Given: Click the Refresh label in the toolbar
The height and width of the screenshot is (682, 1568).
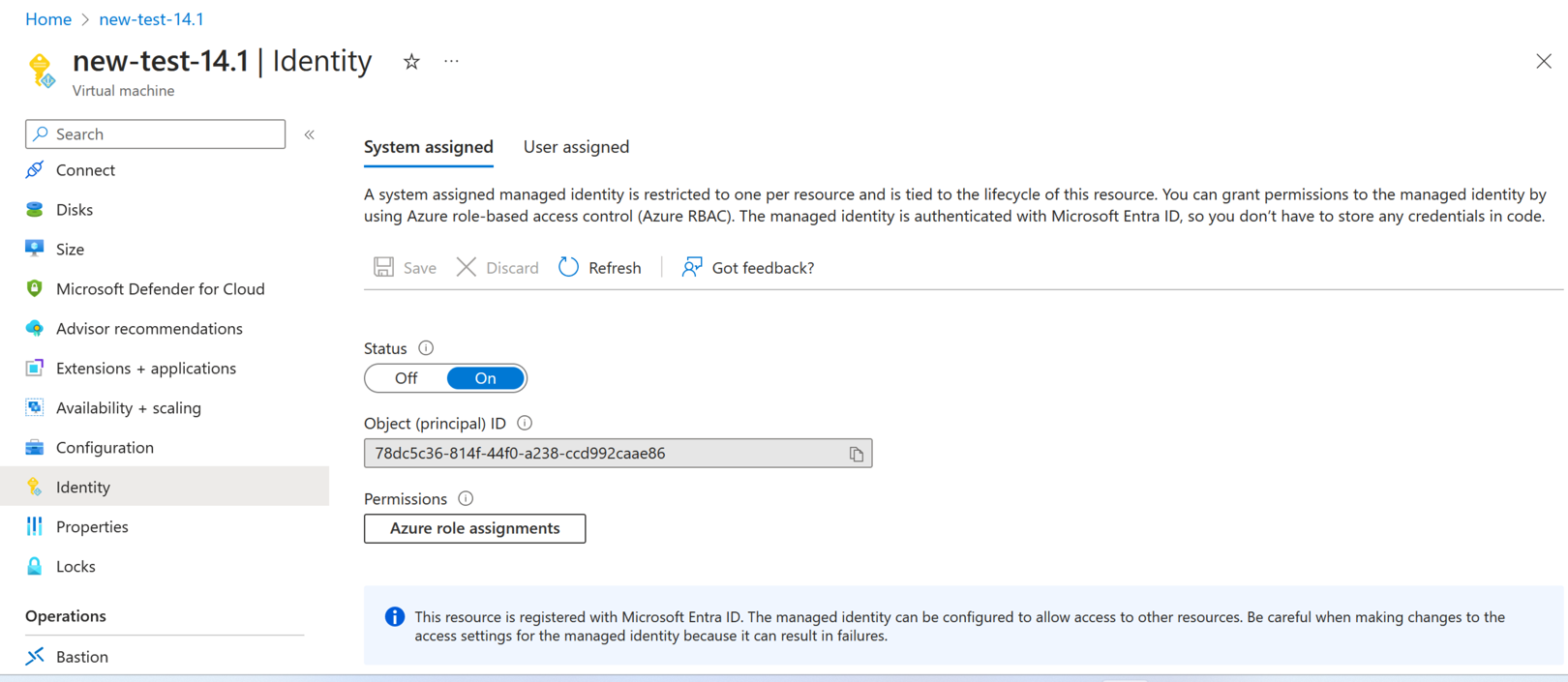Looking at the screenshot, I should click(x=615, y=268).
